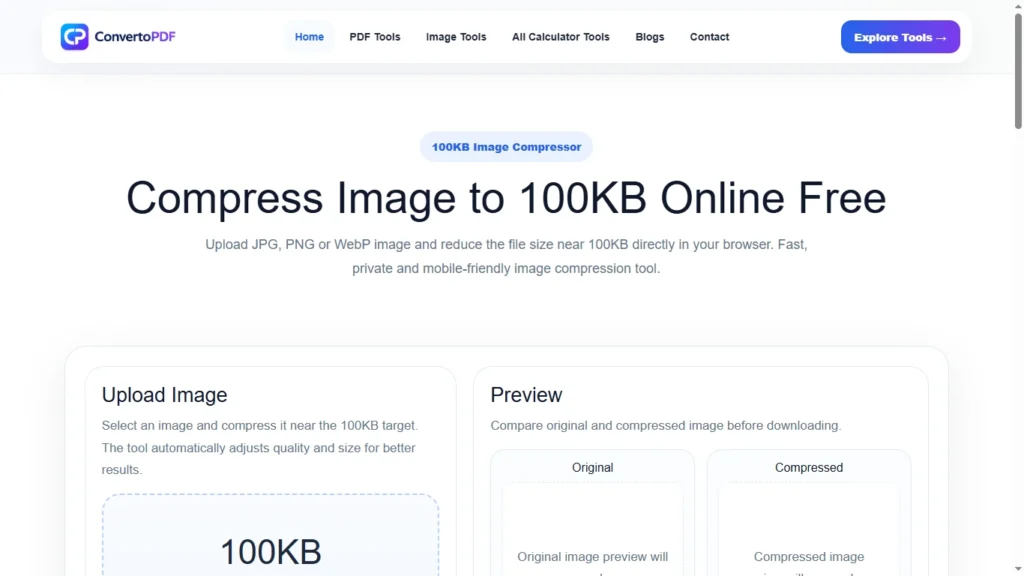Click the Explore Tools button
This screenshot has height=576, width=1024.
tap(900, 37)
